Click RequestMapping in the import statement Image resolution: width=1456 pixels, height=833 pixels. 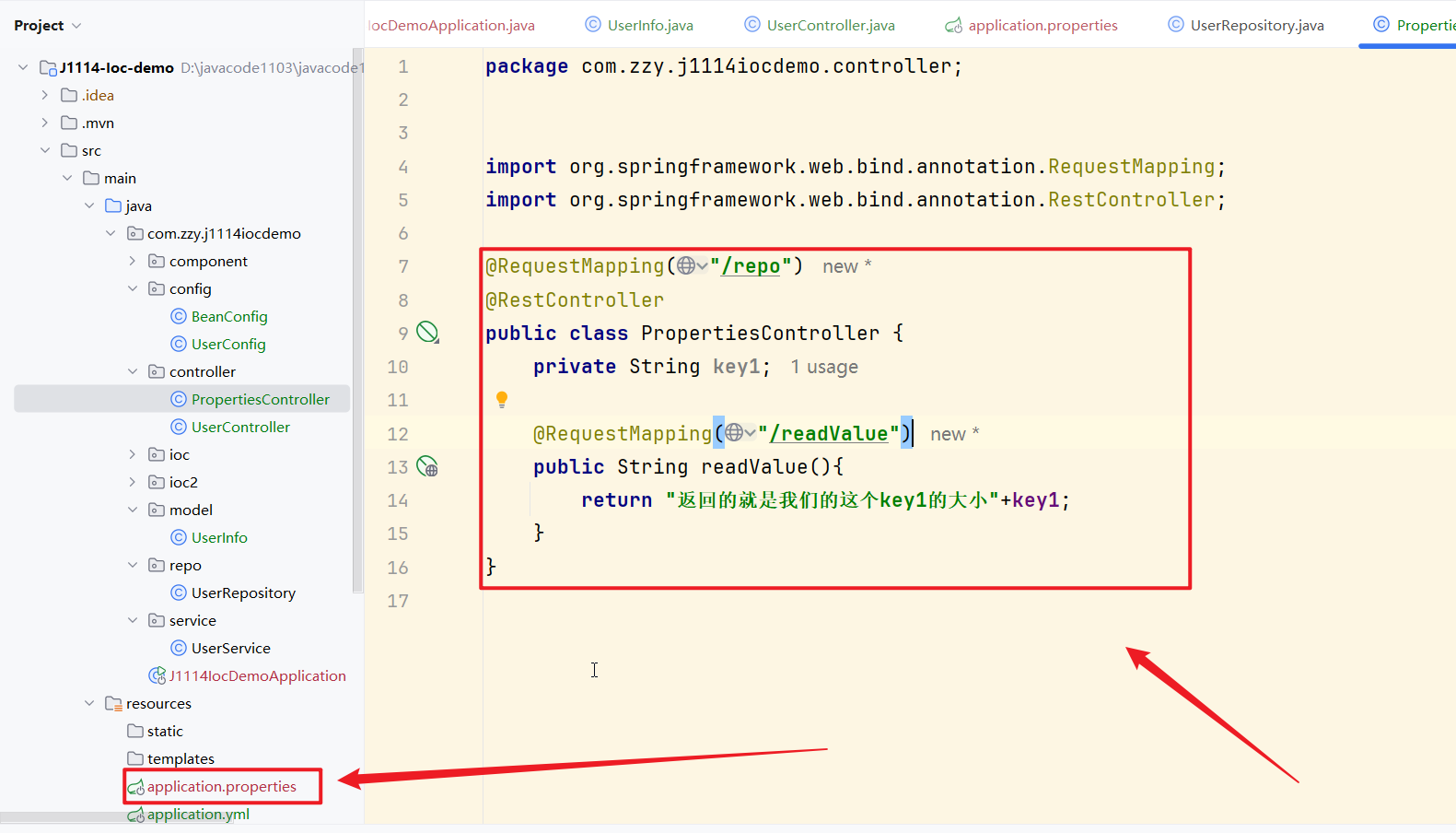(x=1132, y=167)
